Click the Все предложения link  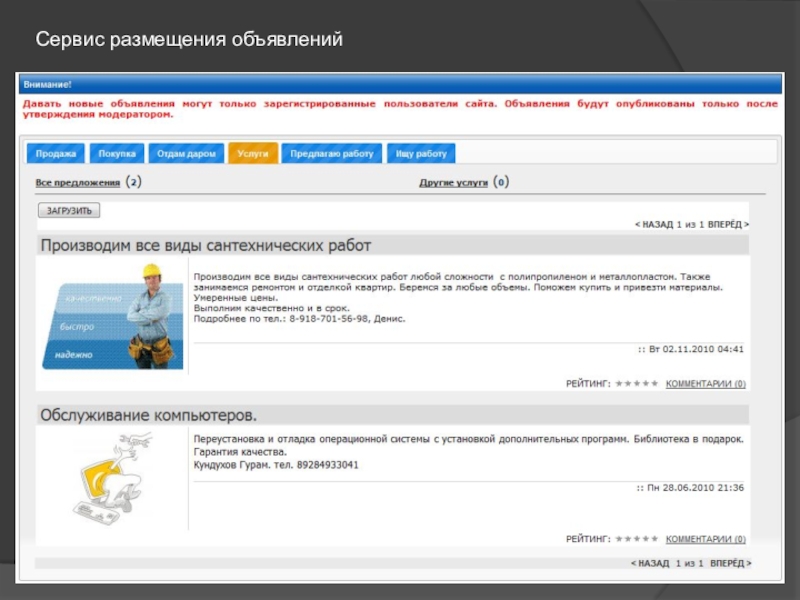coord(78,183)
